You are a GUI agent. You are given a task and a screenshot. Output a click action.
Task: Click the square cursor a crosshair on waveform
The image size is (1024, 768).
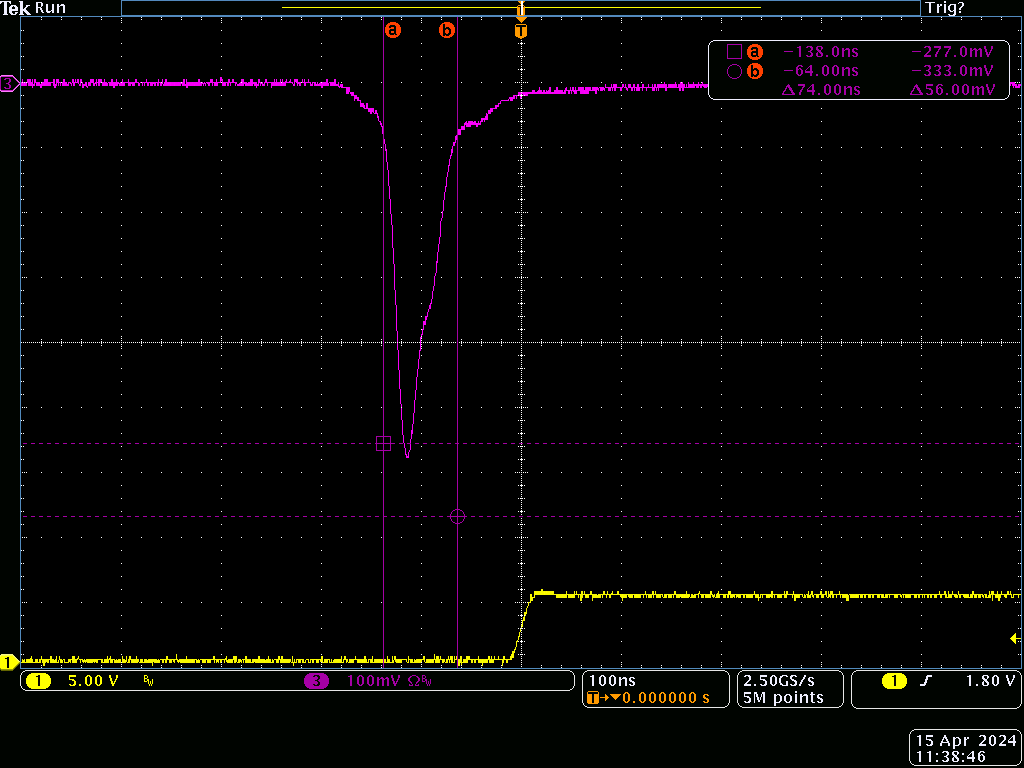coord(383,443)
